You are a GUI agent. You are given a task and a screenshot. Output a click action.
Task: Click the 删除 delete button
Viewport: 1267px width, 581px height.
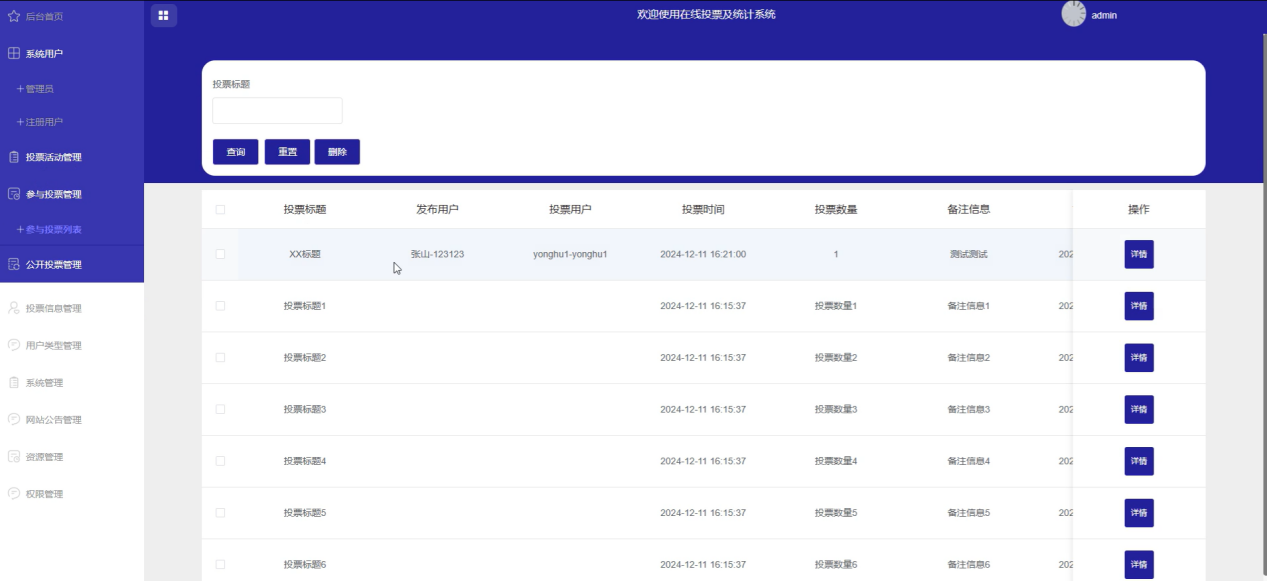pos(337,152)
